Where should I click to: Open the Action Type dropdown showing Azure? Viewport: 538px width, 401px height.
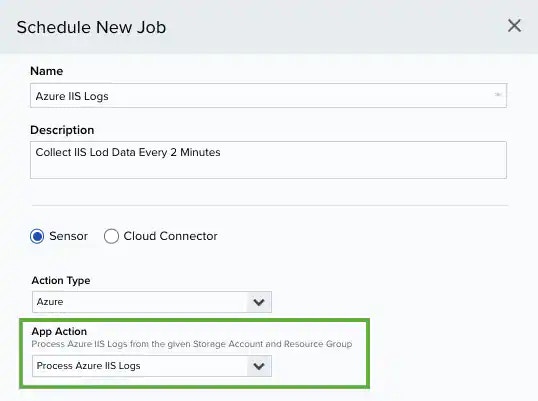tap(152, 302)
